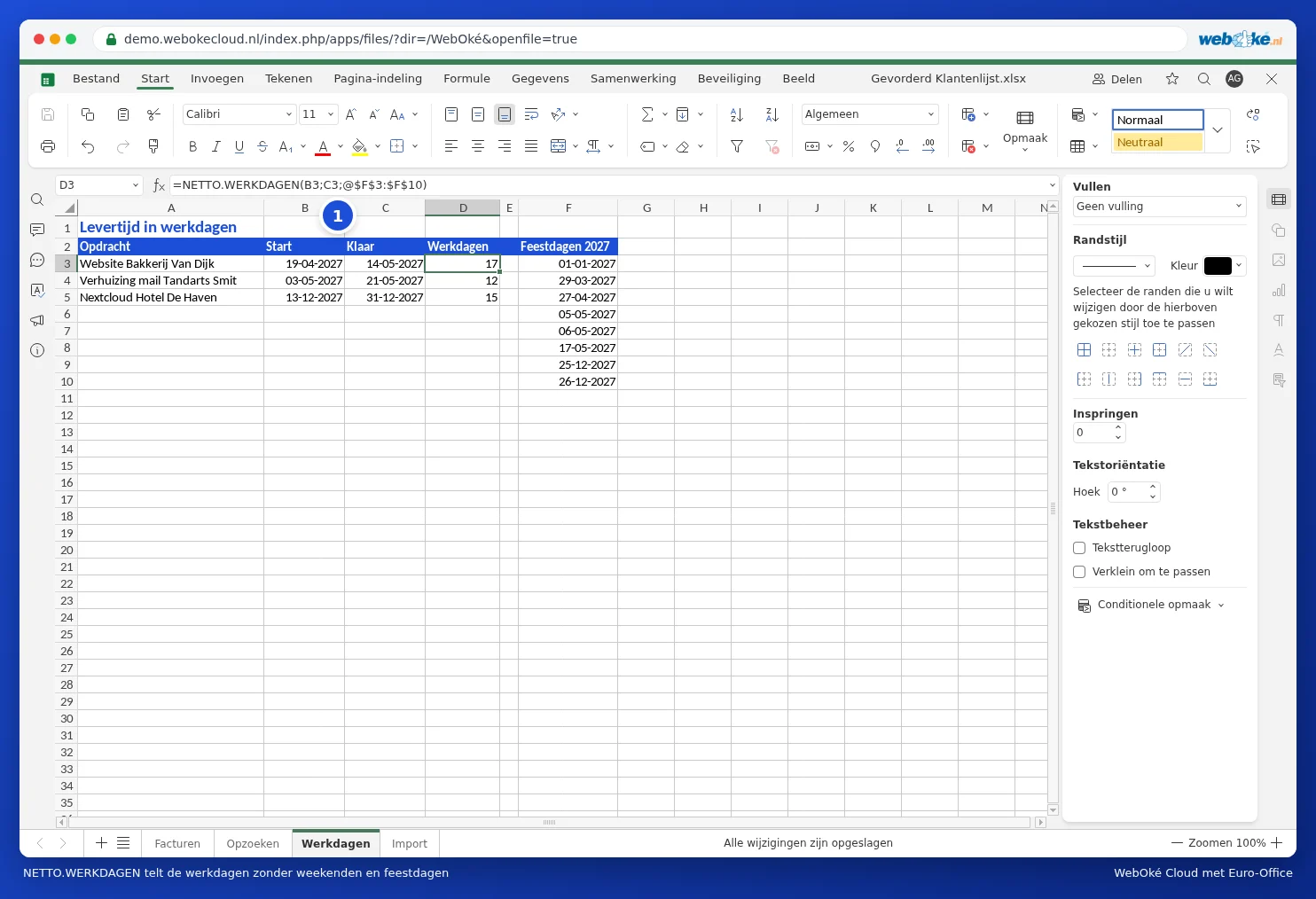Image resolution: width=1316 pixels, height=899 pixels.
Task: Center align text horizontally
Action: [x=478, y=146]
